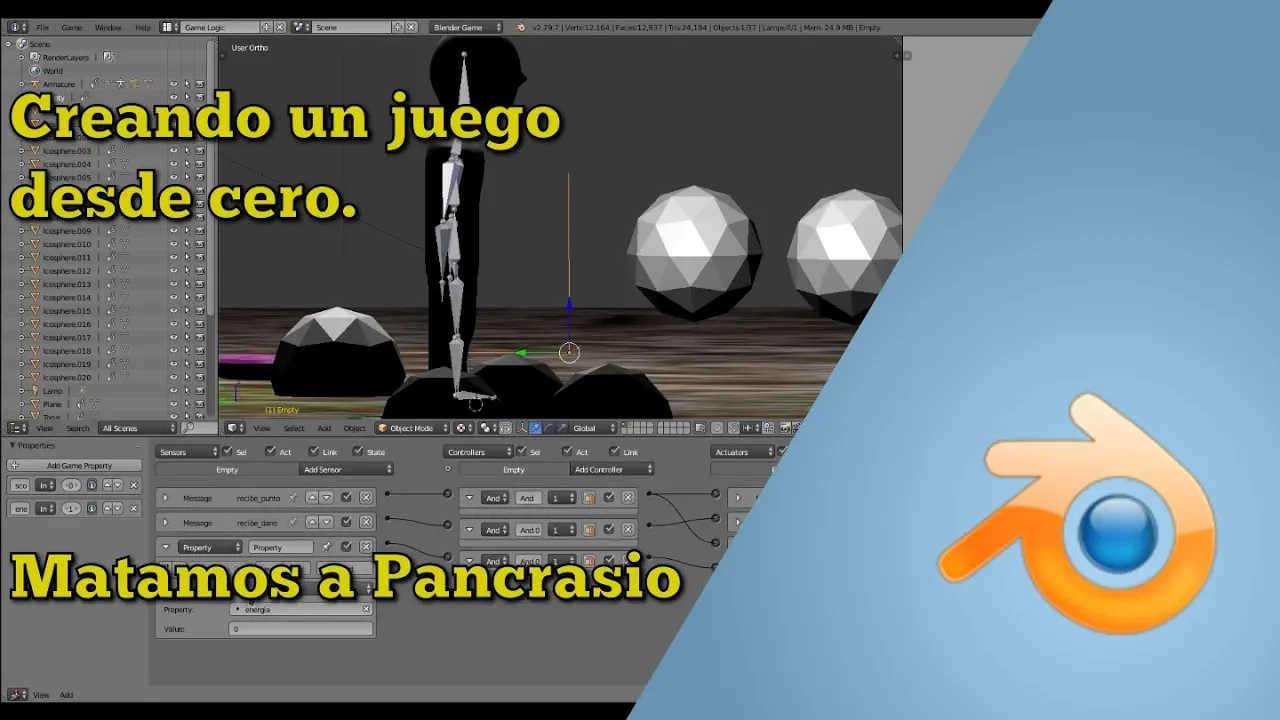Open the Blender Game engine dropdown
This screenshot has height=720, width=1280.
[467, 27]
